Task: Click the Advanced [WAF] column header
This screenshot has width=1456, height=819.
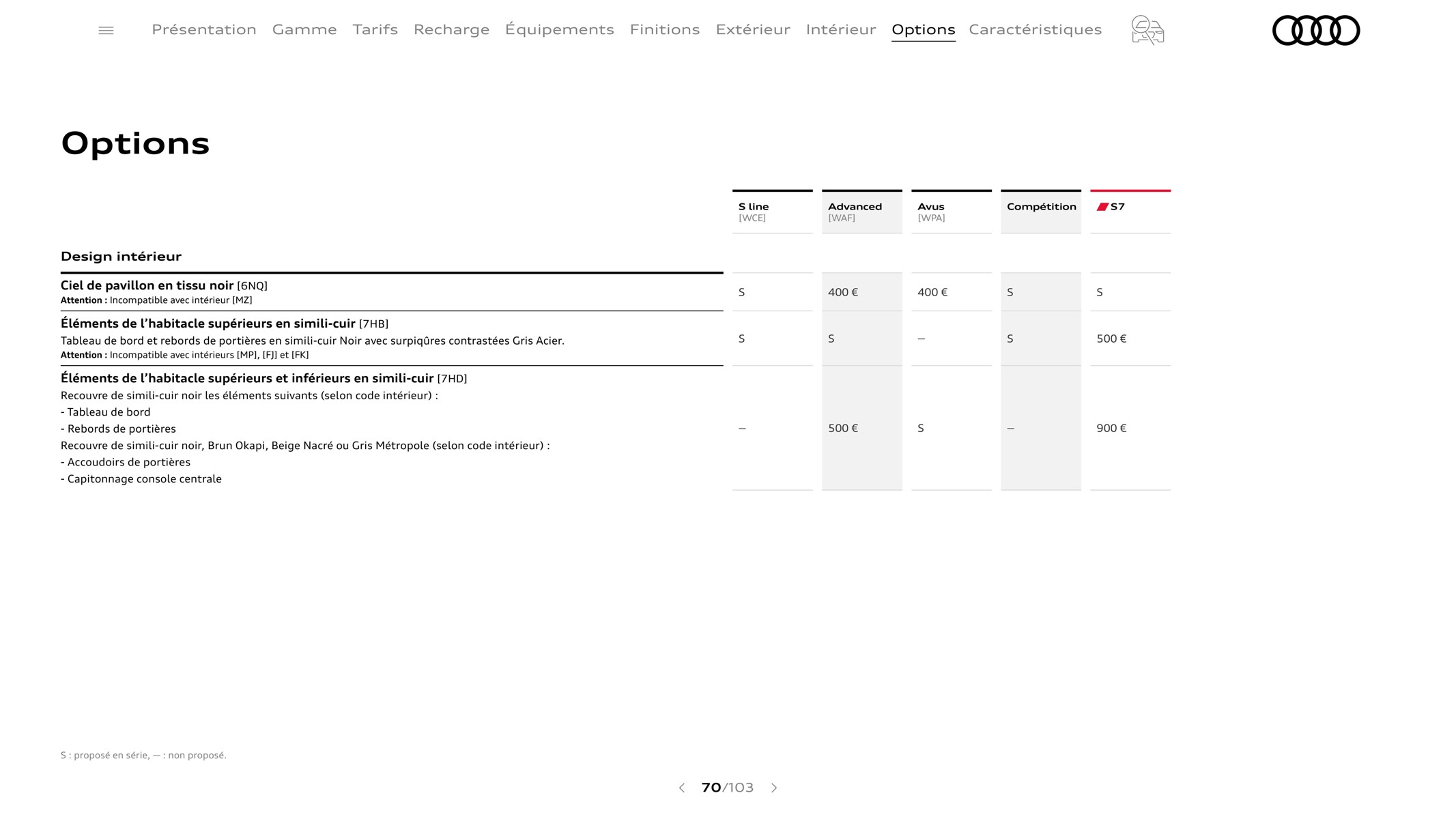Action: click(862, 212)
